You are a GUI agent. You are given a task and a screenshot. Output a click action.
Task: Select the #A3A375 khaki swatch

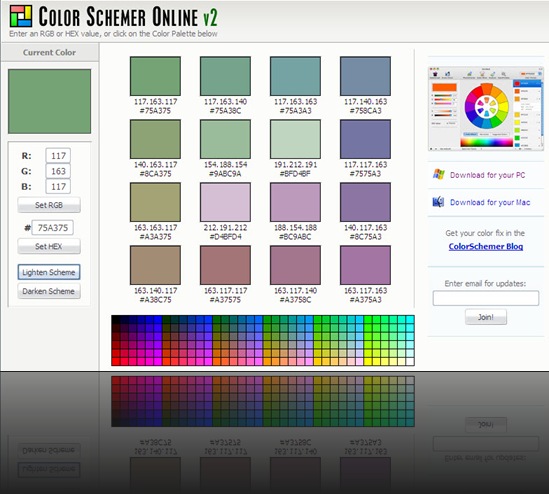(x=155, y=202)
